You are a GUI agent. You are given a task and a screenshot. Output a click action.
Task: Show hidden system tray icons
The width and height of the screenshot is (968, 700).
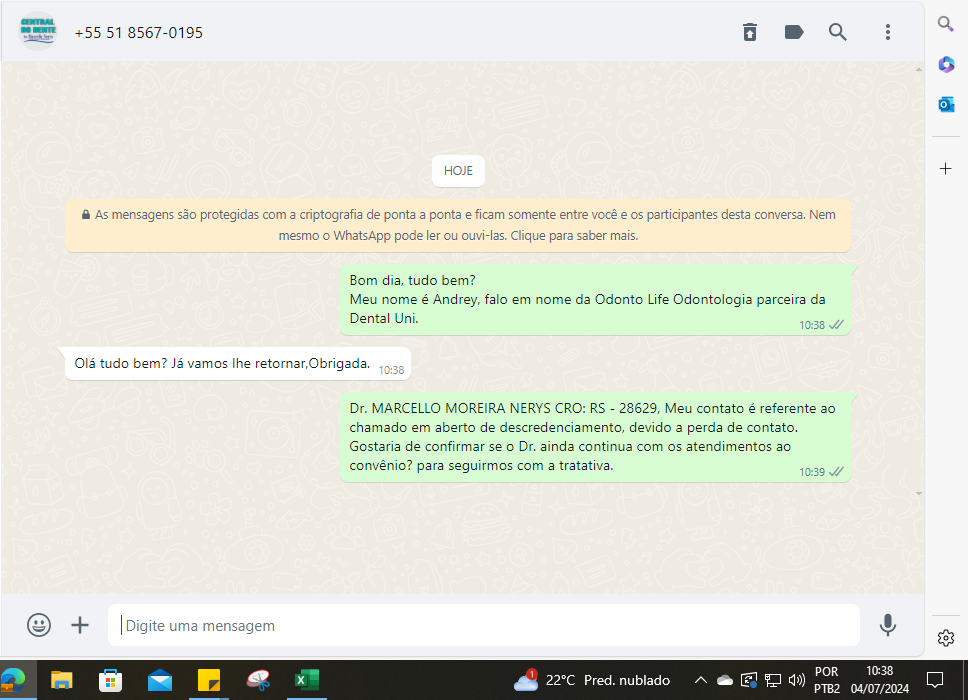tap(700, 680)
